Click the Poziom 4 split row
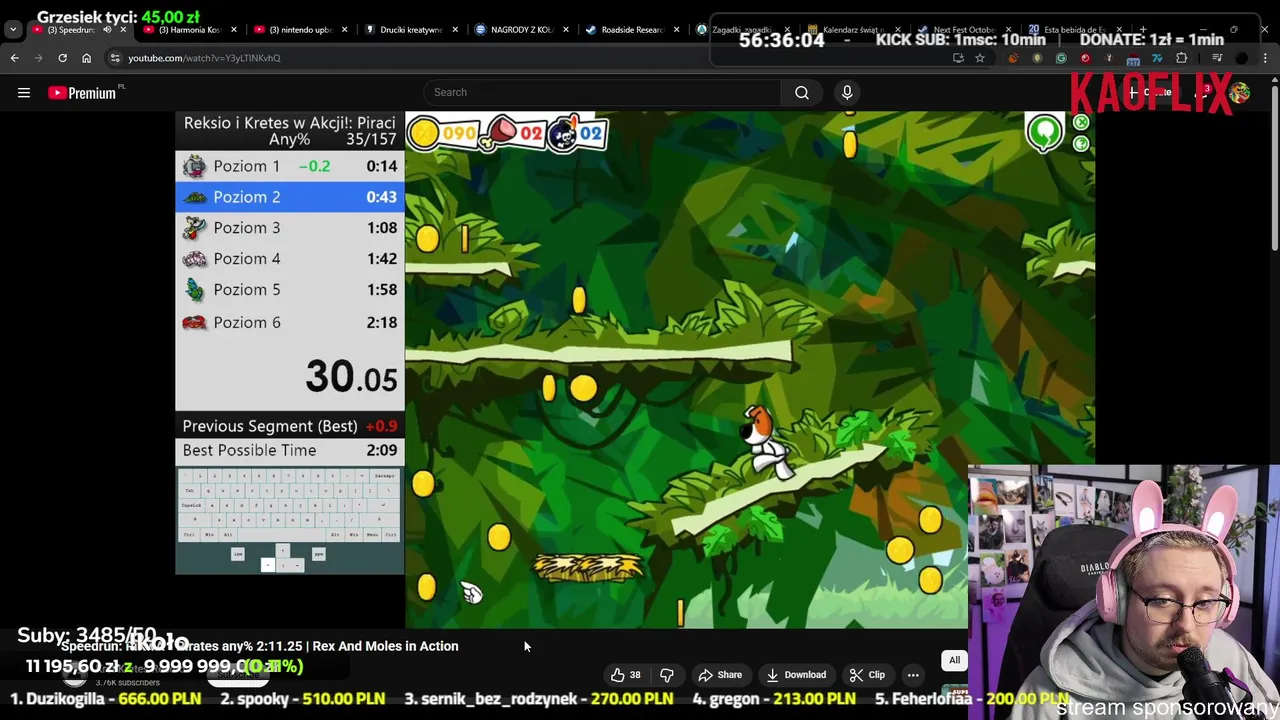Image resolution: width=1280 pixels, height=720 pixels. pos(290,259)
